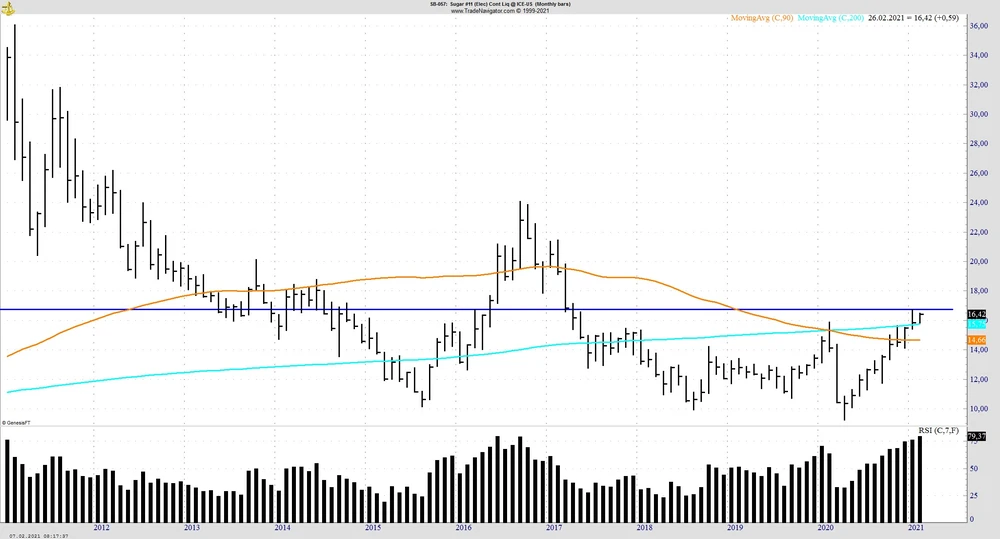Click the black 16,42 current price tag
The width and height of the screenshot is (1000, 539).
(x=977, y=314)
